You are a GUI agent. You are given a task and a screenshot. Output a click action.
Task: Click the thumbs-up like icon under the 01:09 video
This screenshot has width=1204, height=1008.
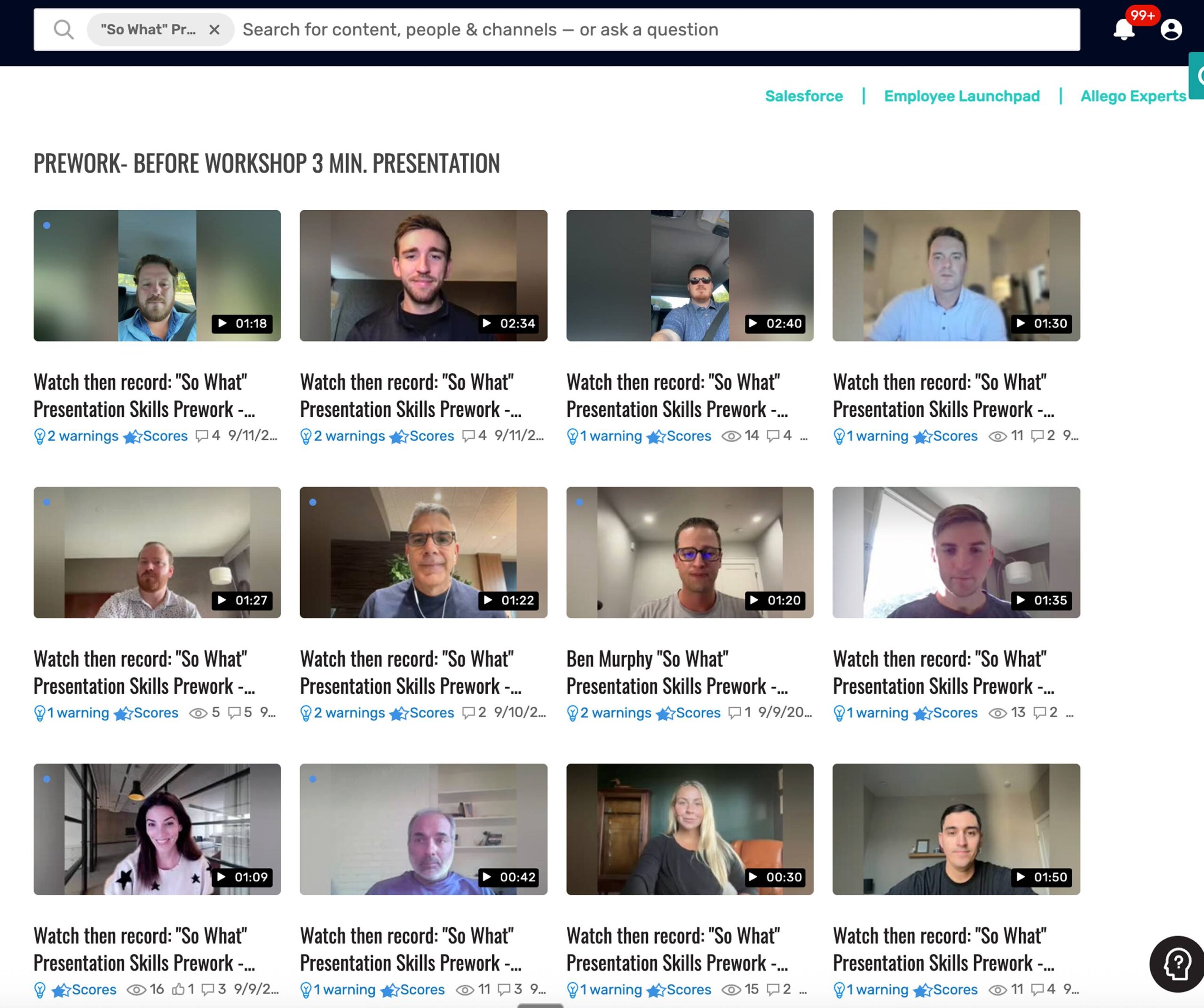click(178, 990)
